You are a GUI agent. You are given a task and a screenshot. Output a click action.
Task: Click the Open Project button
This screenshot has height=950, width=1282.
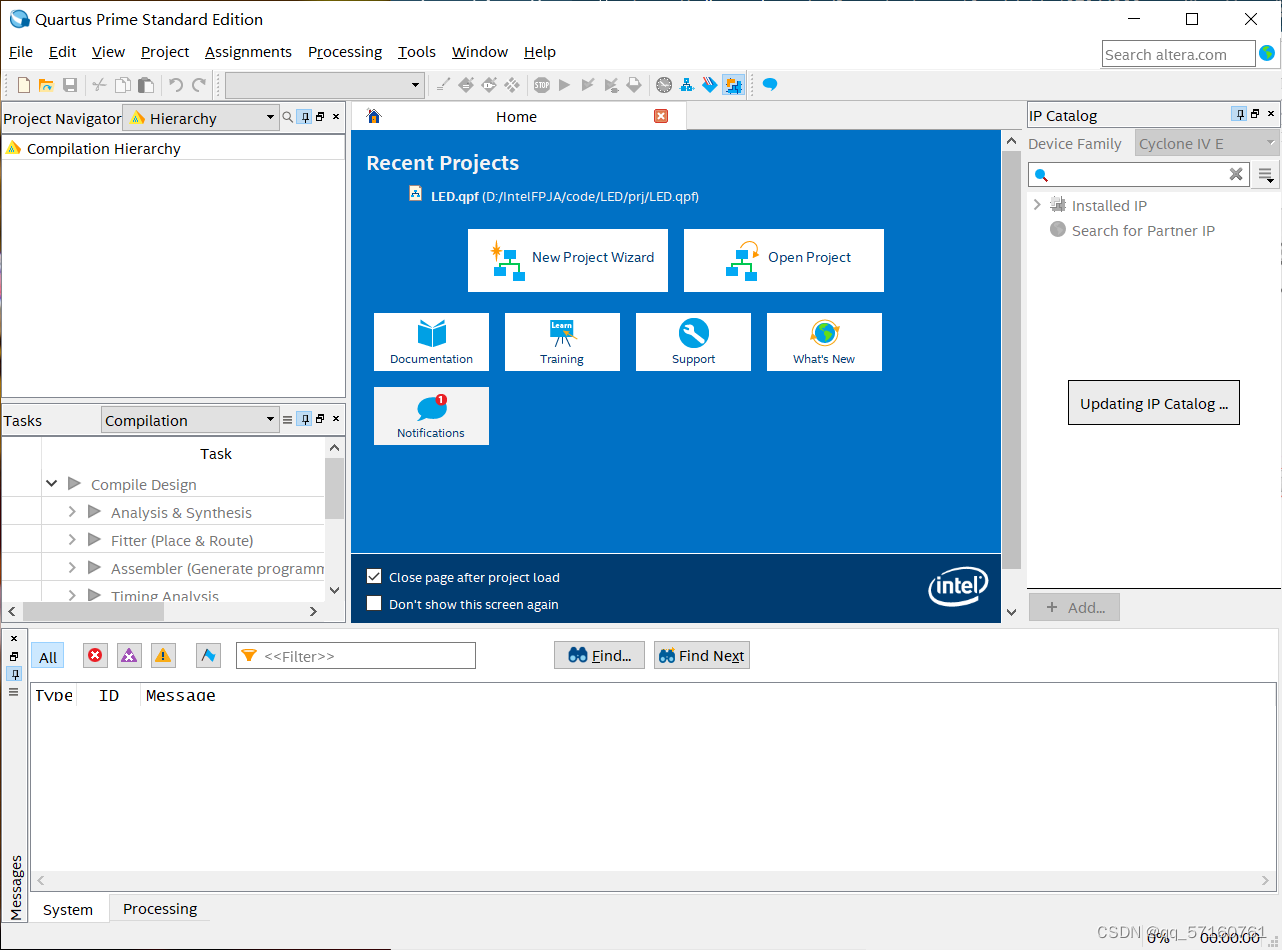coord(784,260)
